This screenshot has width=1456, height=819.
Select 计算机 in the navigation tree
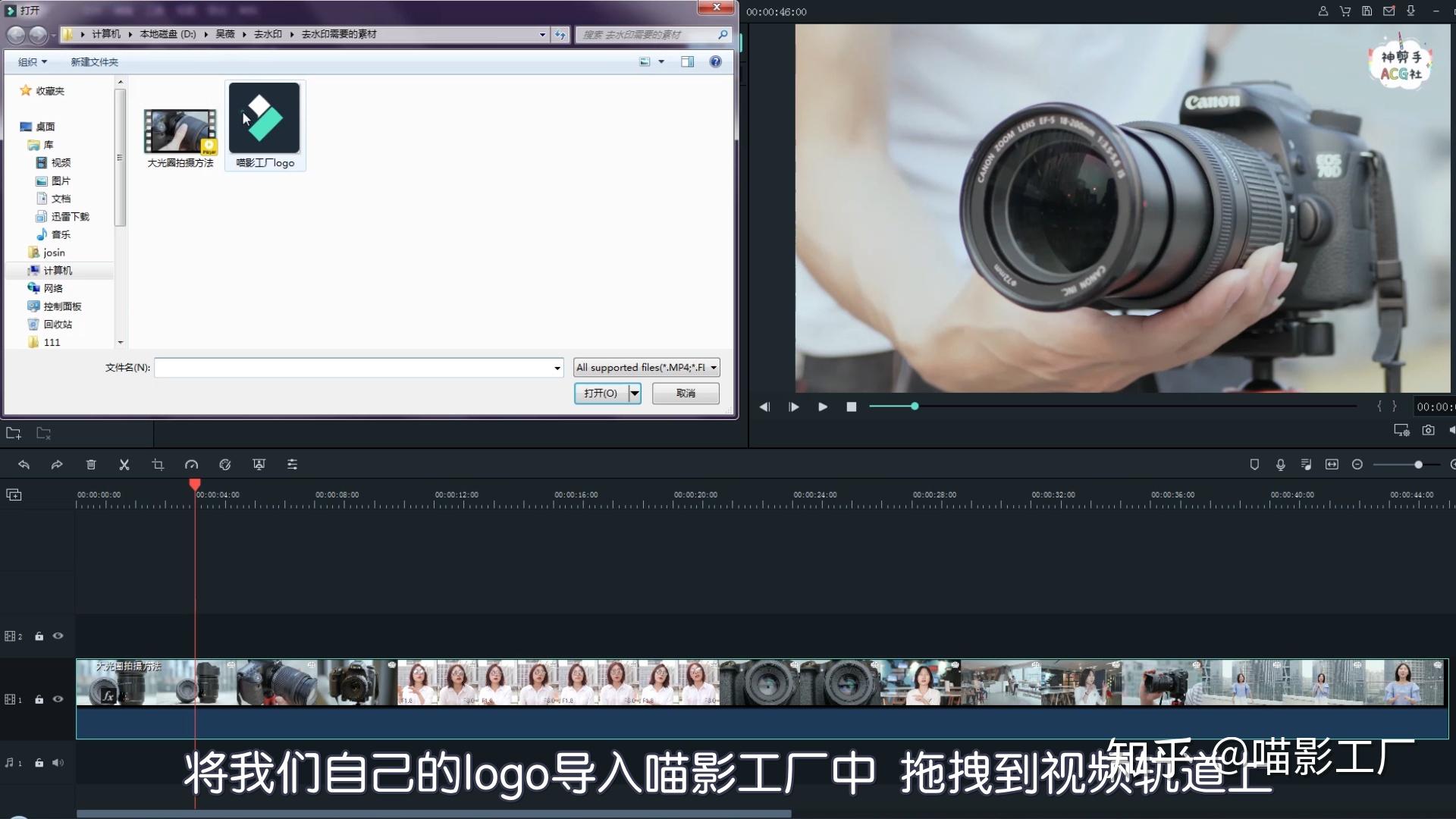(x=57, y=271)
